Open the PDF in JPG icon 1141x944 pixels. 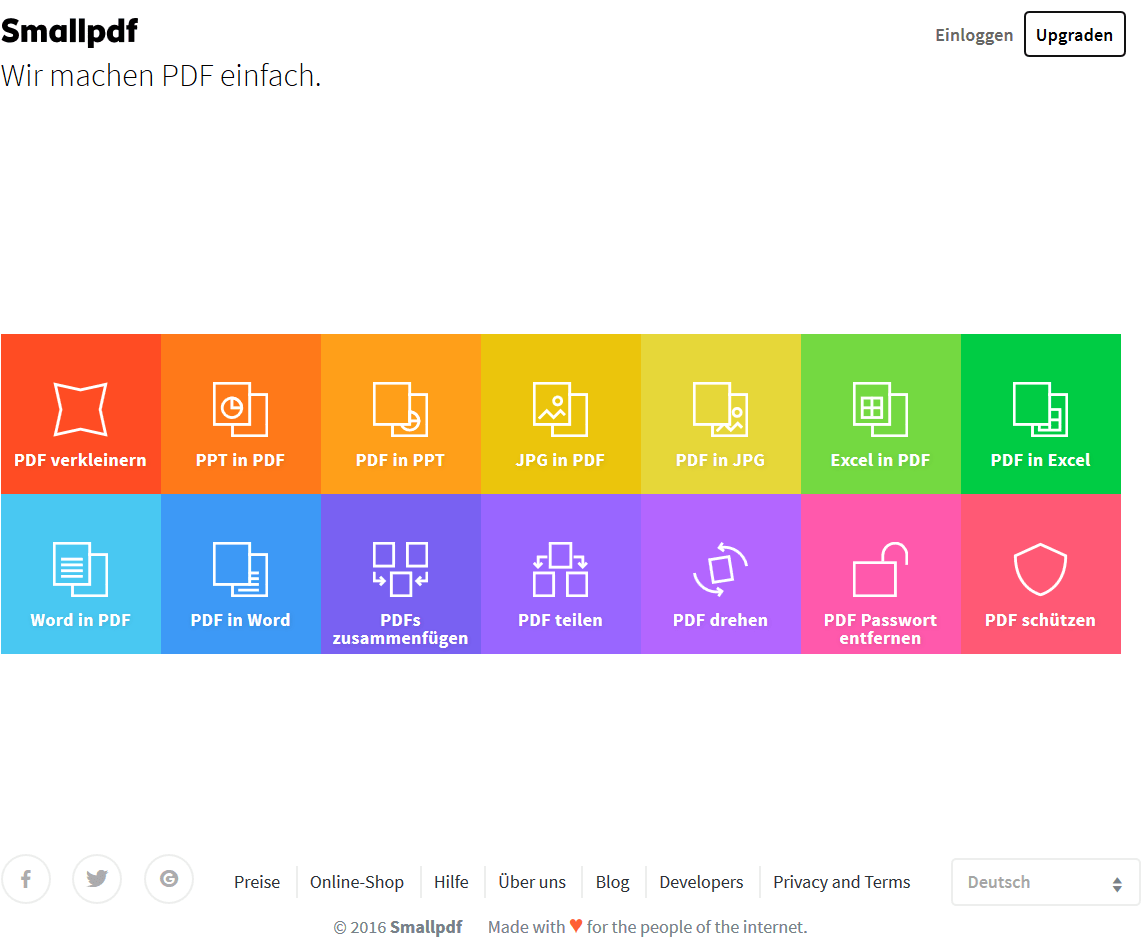(x=720, y=409)
